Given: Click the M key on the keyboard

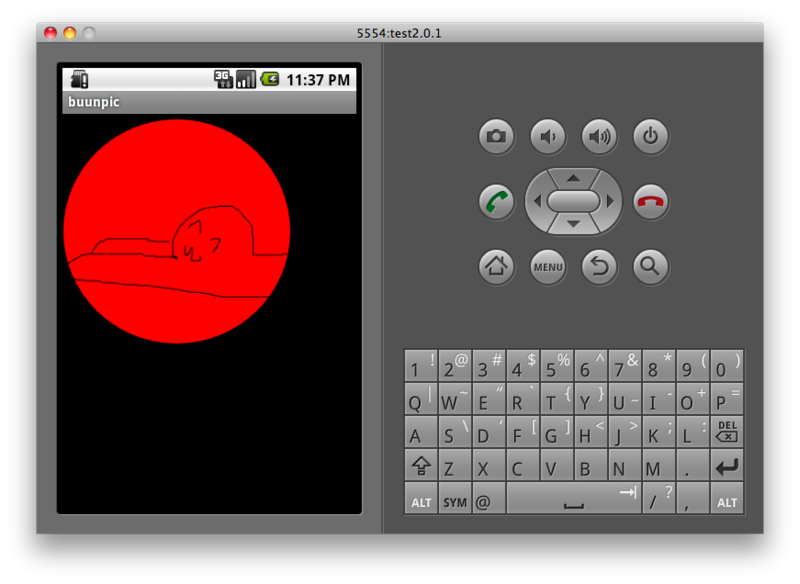Looking at the screenshot, I should point(659,466).
